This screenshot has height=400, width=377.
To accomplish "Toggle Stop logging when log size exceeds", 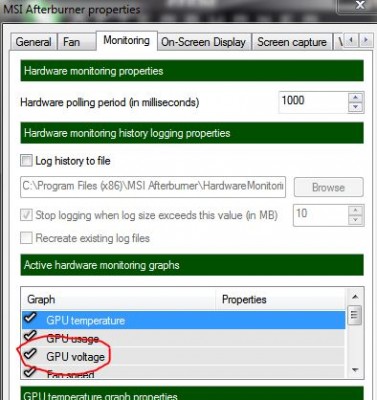I will tap(26, 215).
